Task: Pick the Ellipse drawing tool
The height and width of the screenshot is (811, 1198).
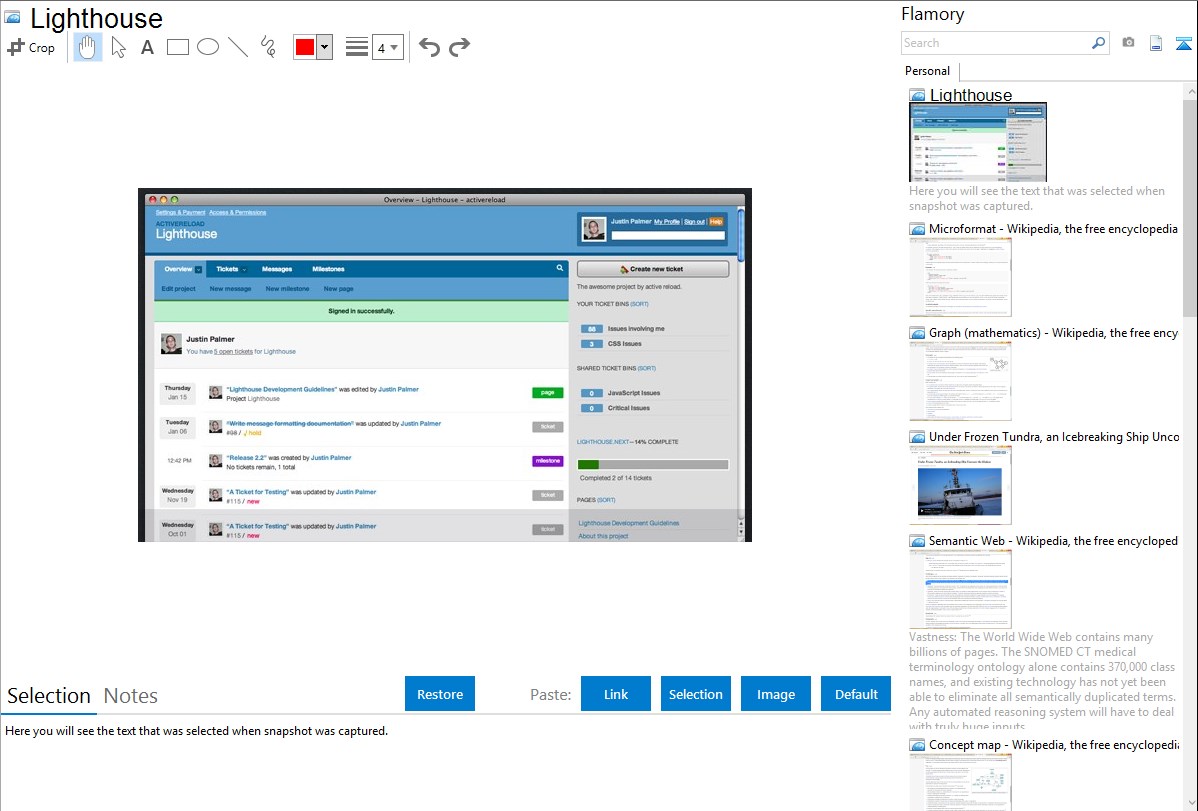Action: pos(208,47)
